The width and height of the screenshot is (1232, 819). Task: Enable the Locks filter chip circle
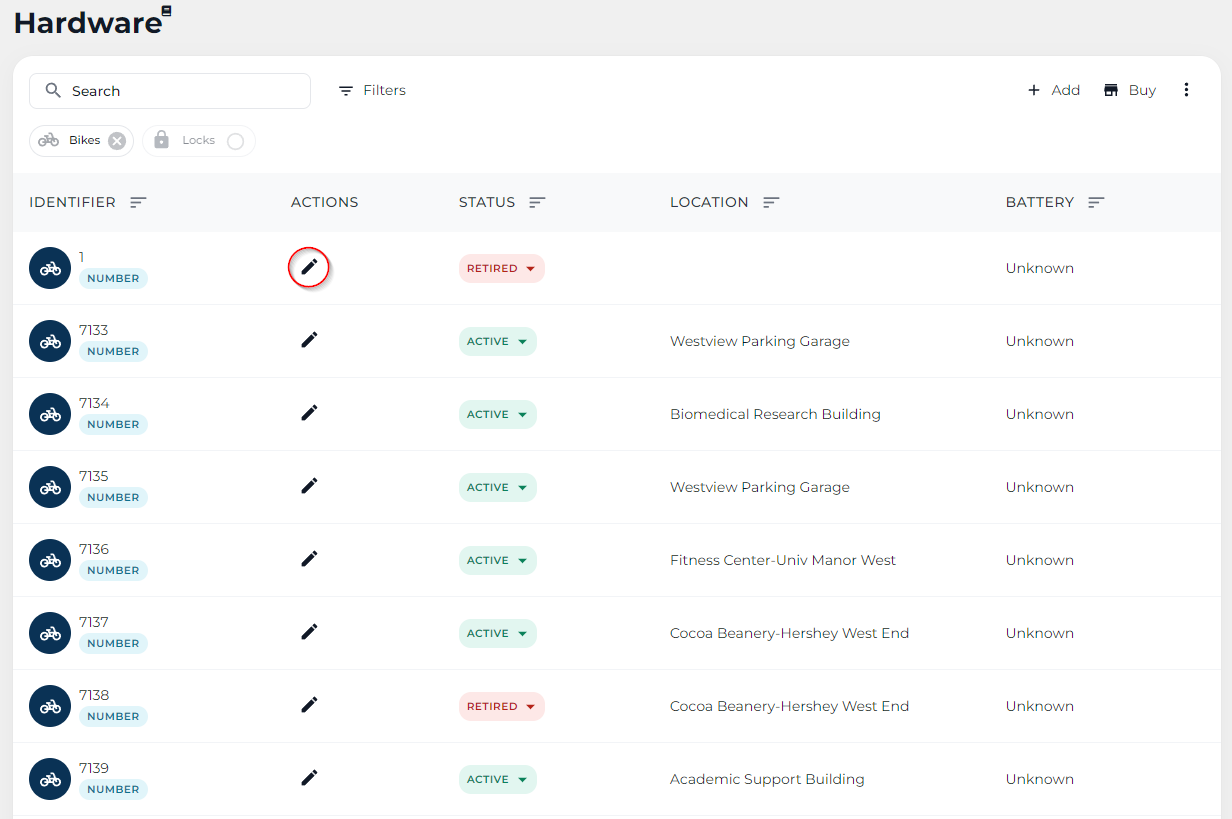pyautogui.click(x=235, y=141)
